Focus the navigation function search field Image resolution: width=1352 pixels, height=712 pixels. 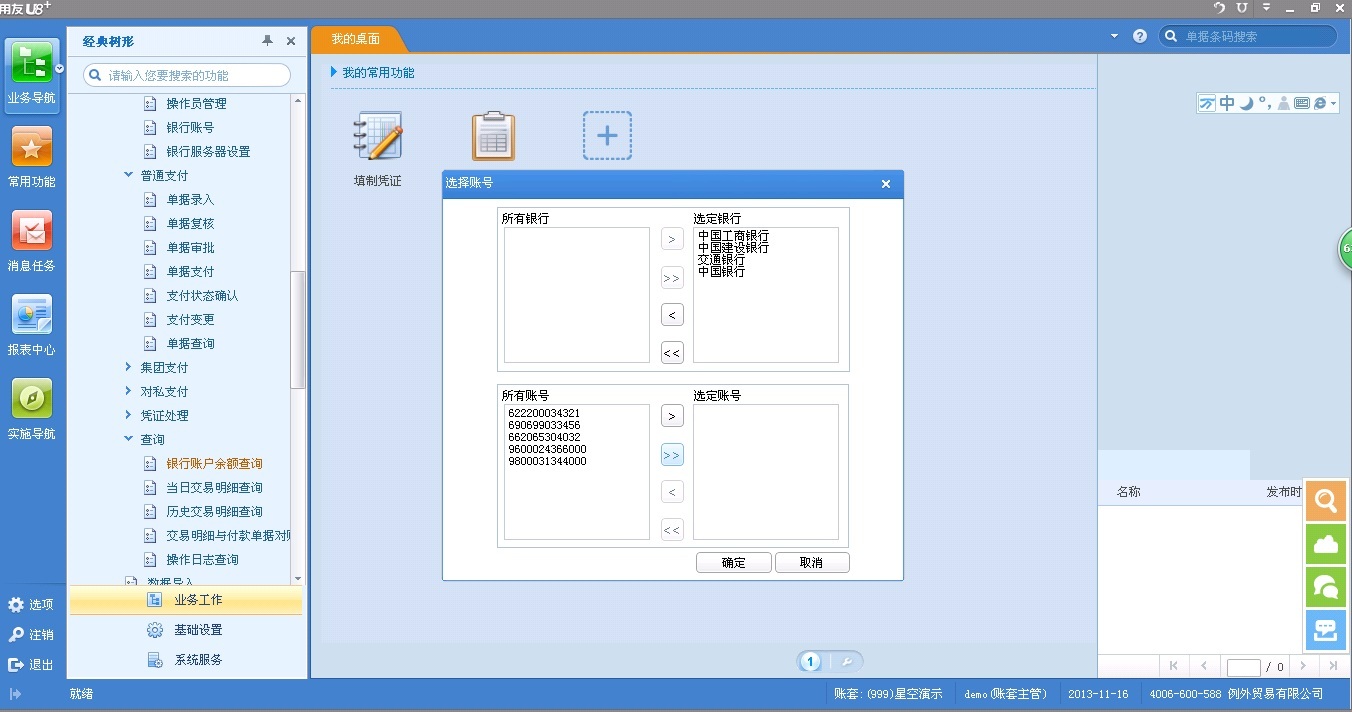[x=187, y=75]
